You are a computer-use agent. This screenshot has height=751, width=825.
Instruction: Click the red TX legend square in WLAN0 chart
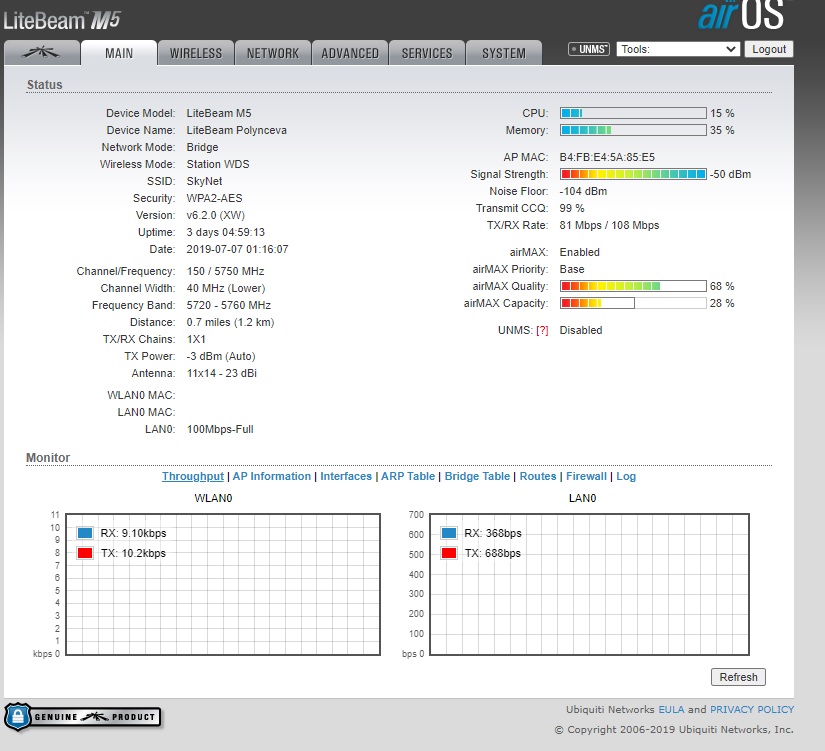85,553
